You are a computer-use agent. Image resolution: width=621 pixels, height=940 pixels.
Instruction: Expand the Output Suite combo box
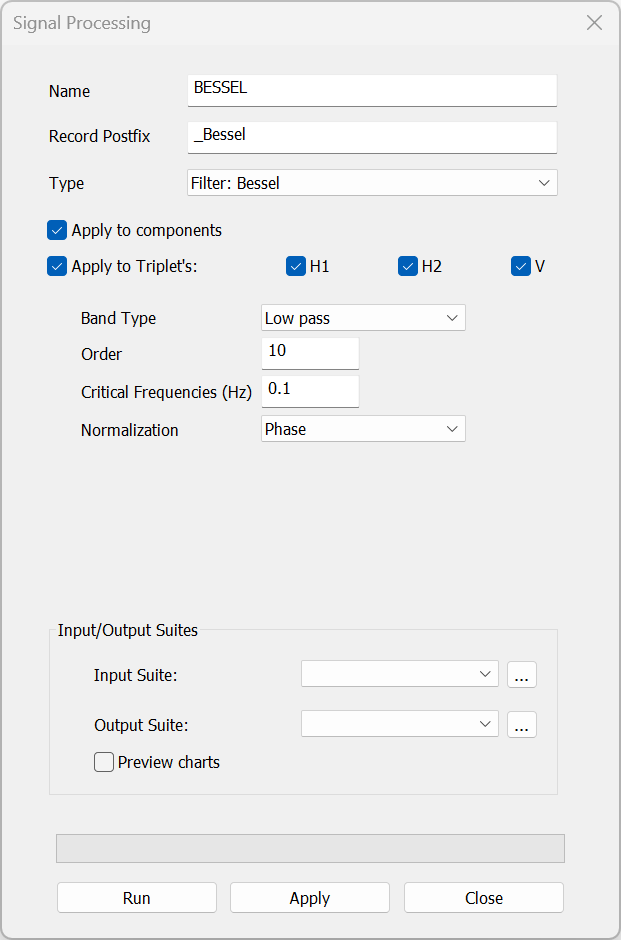point(399,724)
